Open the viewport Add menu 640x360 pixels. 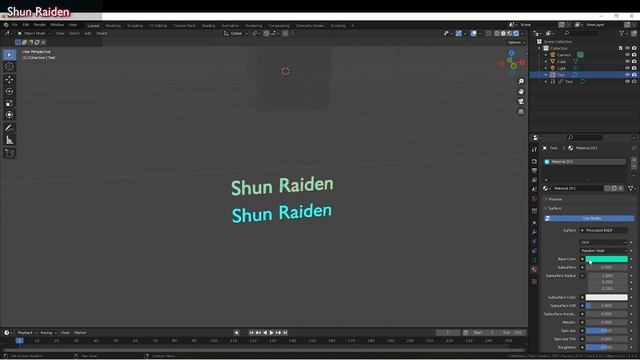[87, 33]
